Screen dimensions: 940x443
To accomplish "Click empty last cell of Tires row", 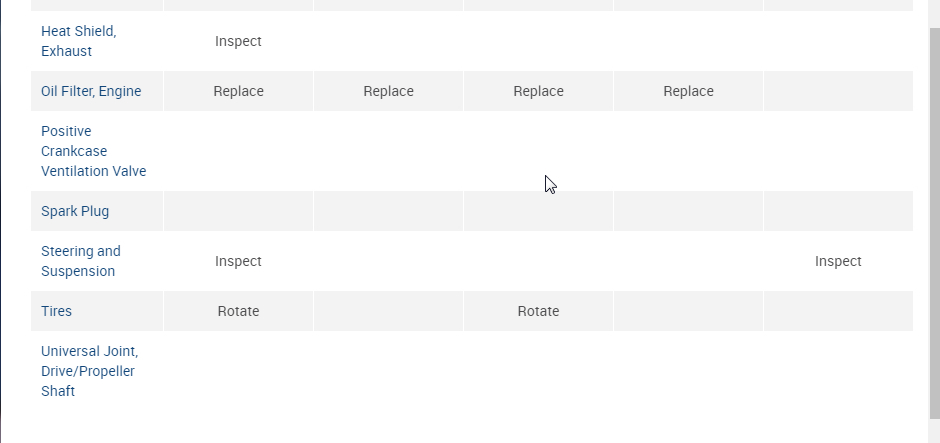I will 838,311.
